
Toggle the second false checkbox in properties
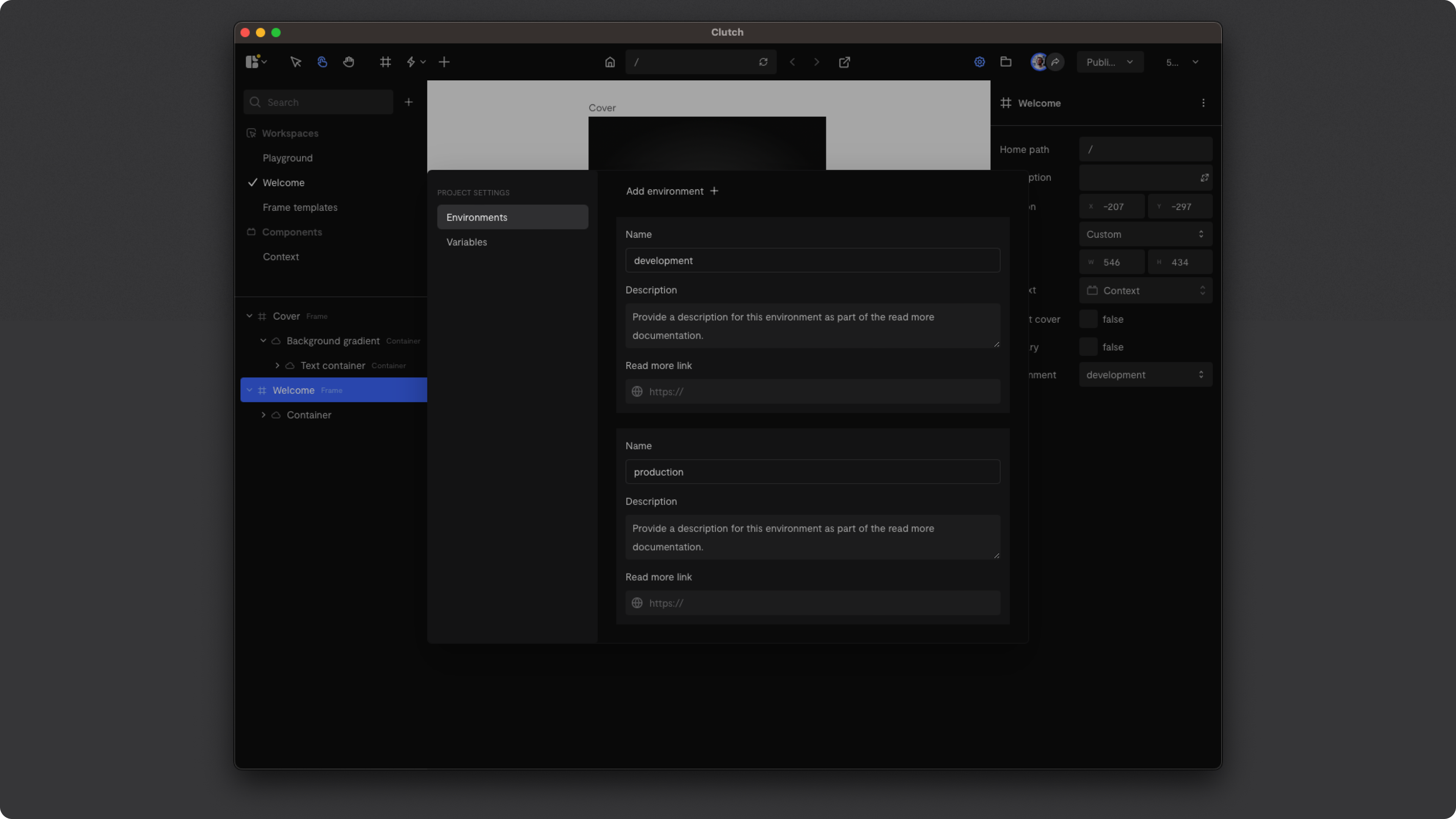click(x=1088, y=347)
